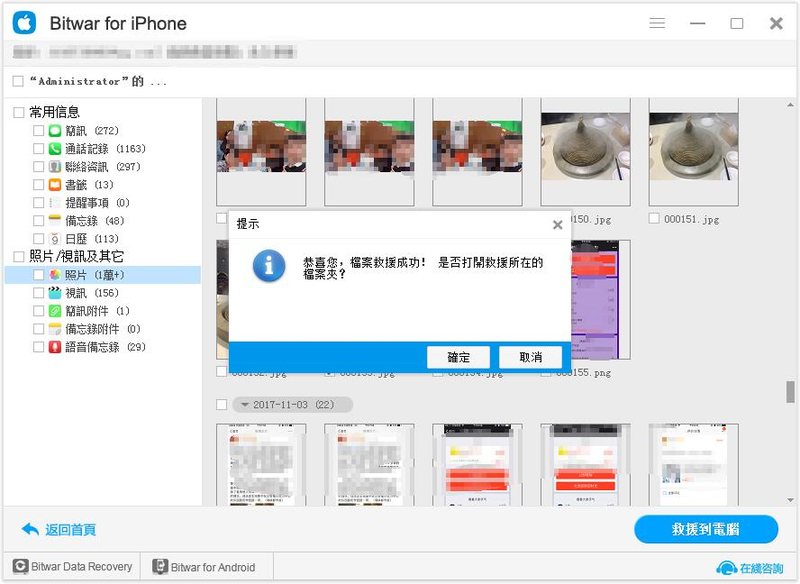This screenshot has height=584, width=800.
Task: Click the Bitwar for Android icon
Action: (160, 567)
